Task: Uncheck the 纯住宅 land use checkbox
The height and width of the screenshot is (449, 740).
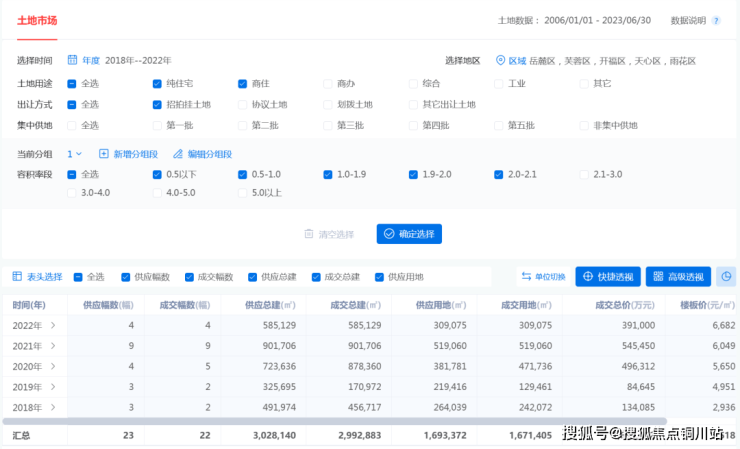Action: [x=157, y=83]
